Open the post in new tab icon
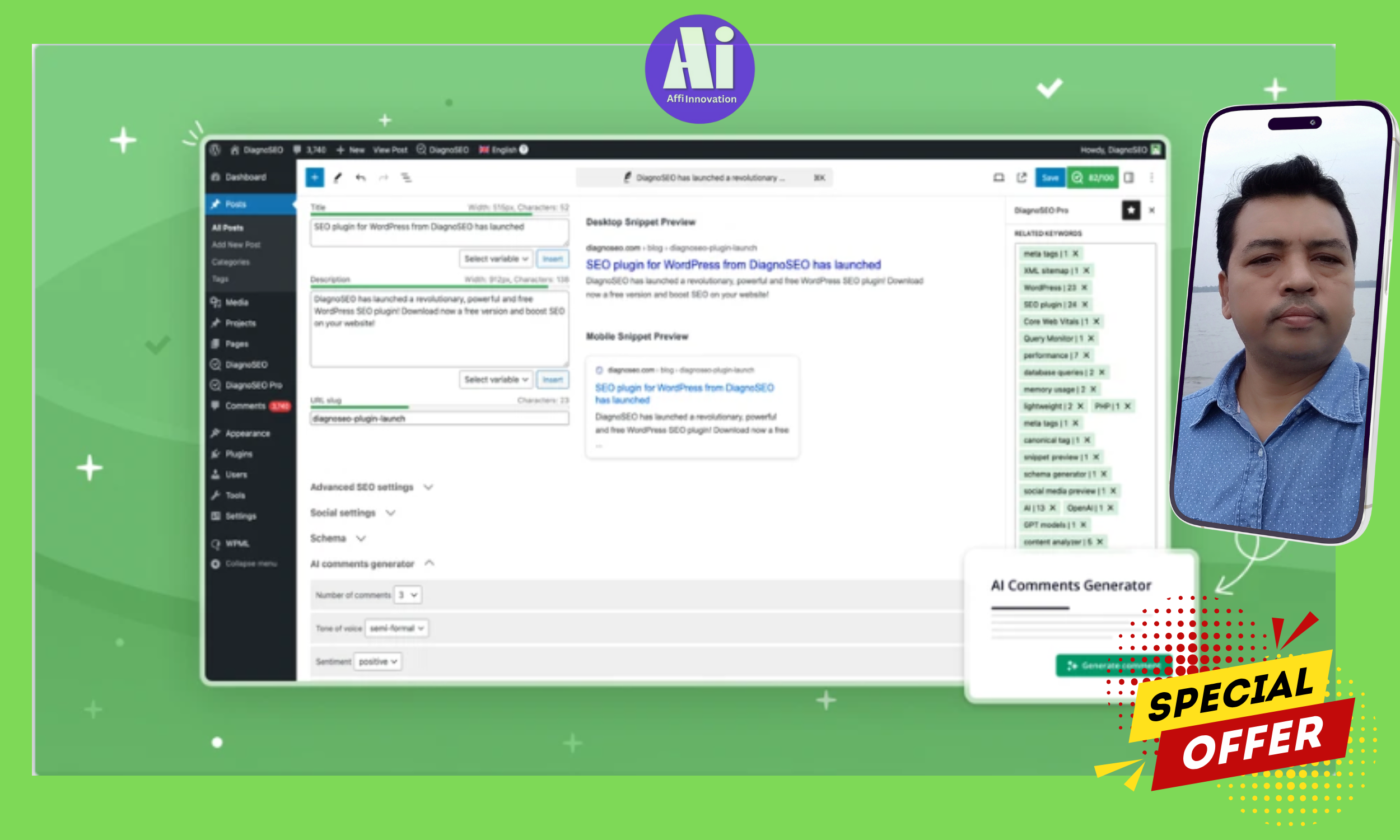 [1021, 178]
